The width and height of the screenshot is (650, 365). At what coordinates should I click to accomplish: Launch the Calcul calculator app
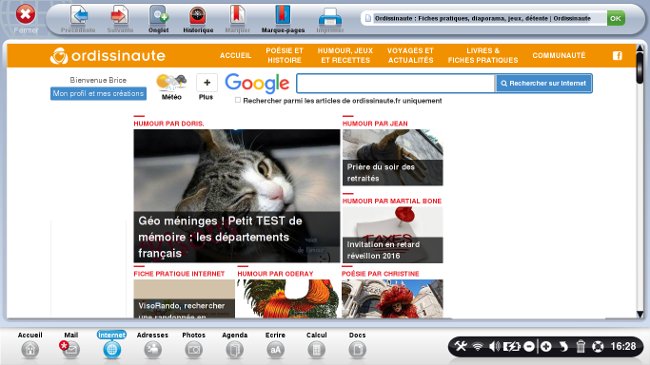[316, 345]
